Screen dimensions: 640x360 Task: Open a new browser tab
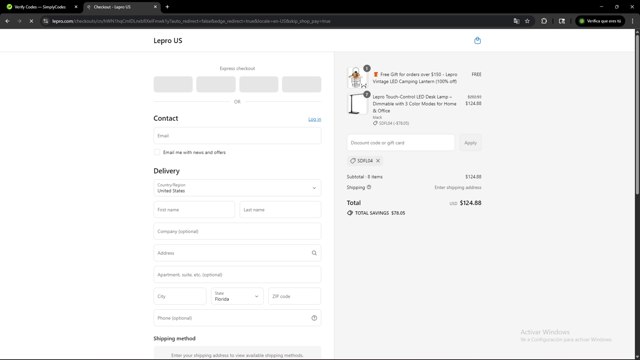point(167,7)
